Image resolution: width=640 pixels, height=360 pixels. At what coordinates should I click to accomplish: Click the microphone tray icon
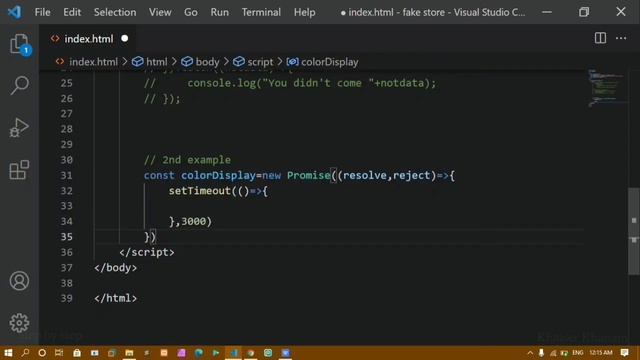[x=541, y=353]
